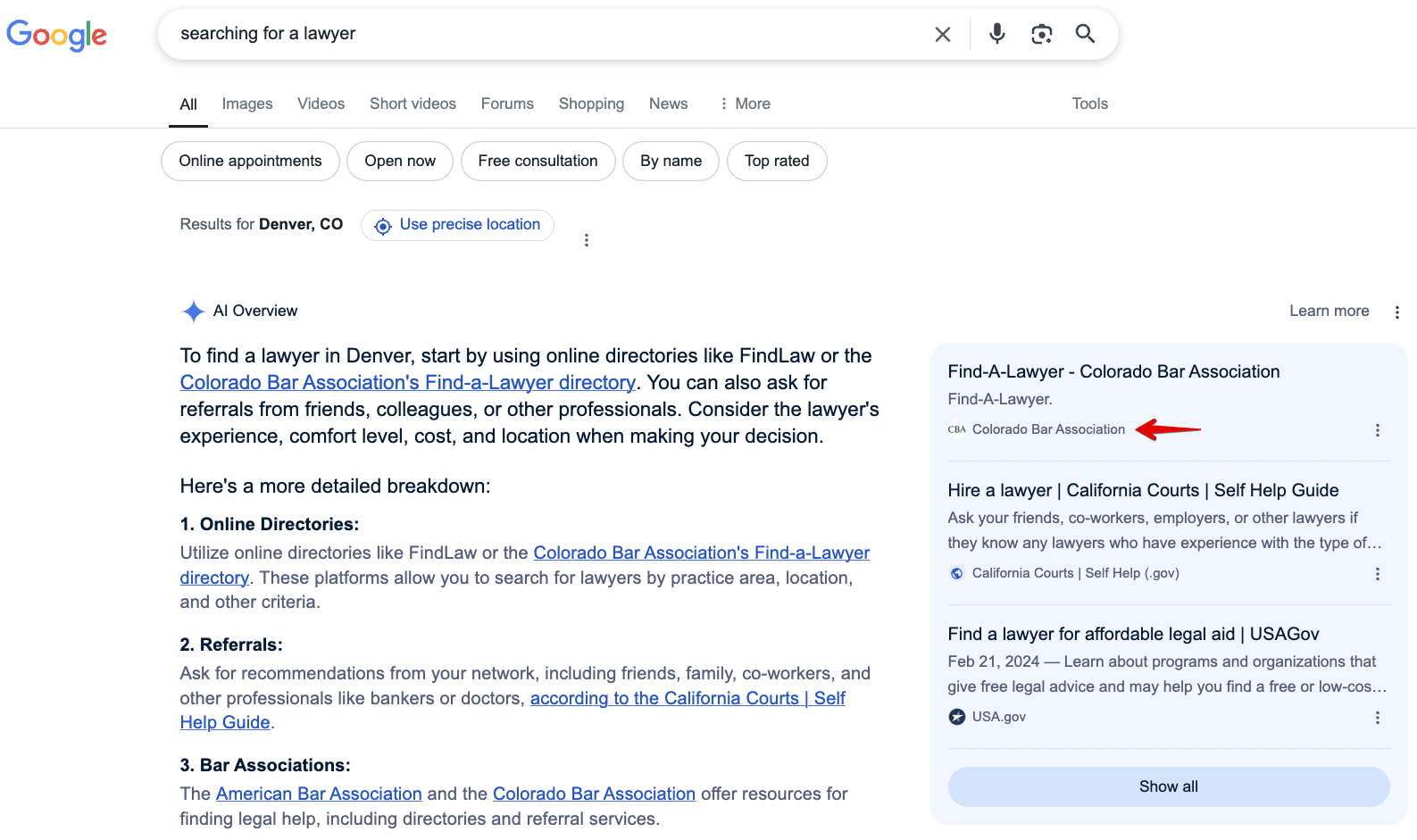Screen dimensions: 1417x840
Task: Apply the Free consultation filter chip
Action: click(x=538, y=161)
